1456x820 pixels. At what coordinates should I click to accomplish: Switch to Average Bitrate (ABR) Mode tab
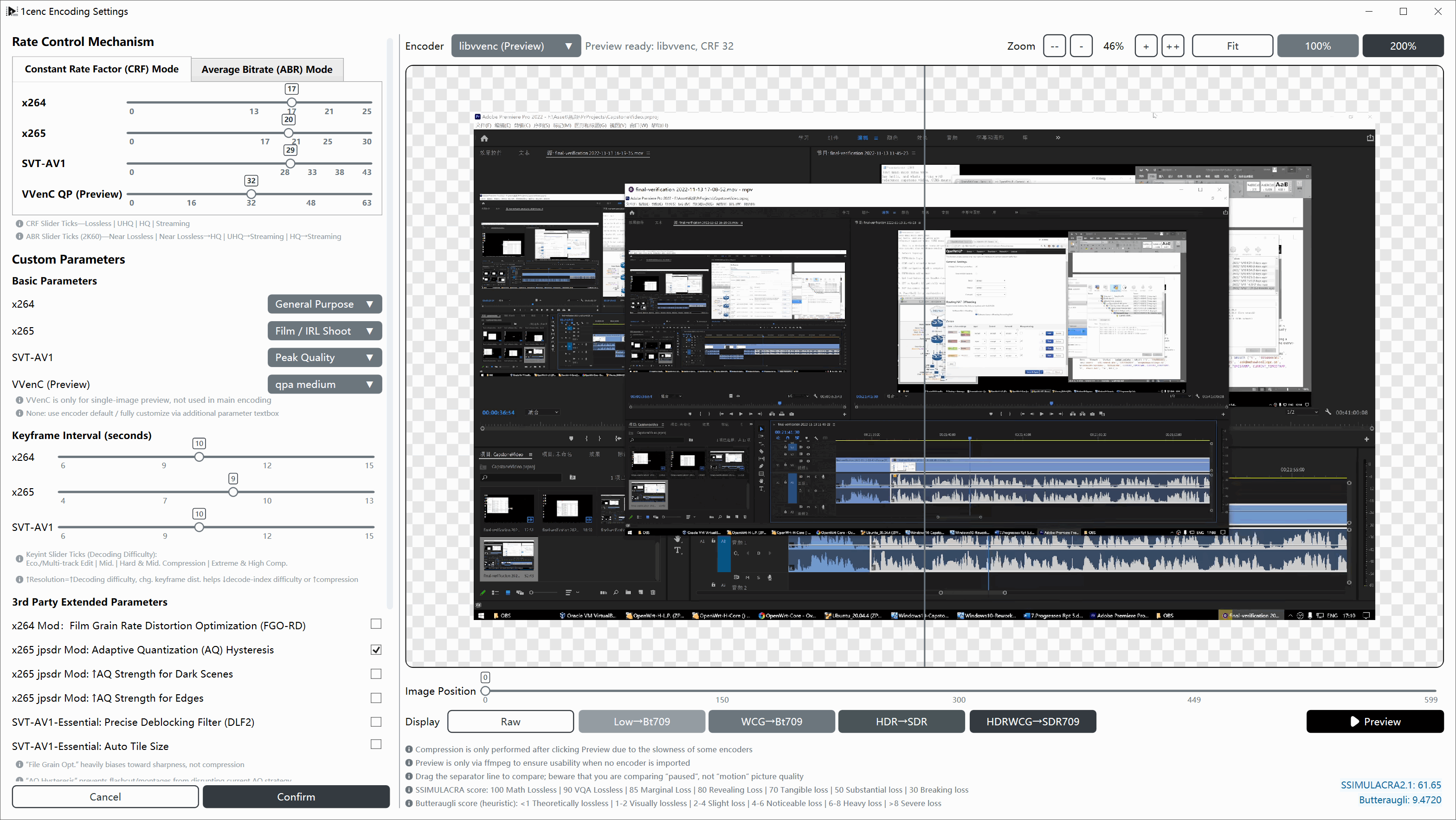(267, 70)
